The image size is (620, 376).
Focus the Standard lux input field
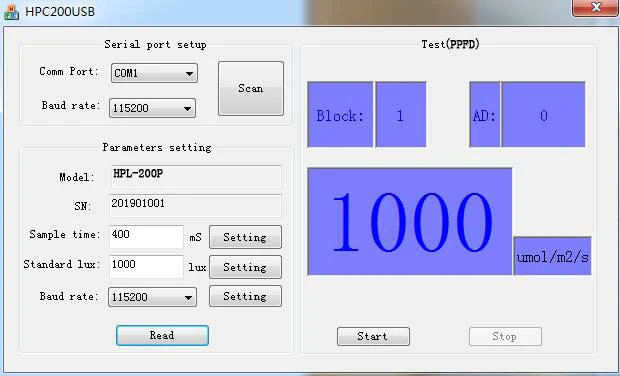click(146, 266)
